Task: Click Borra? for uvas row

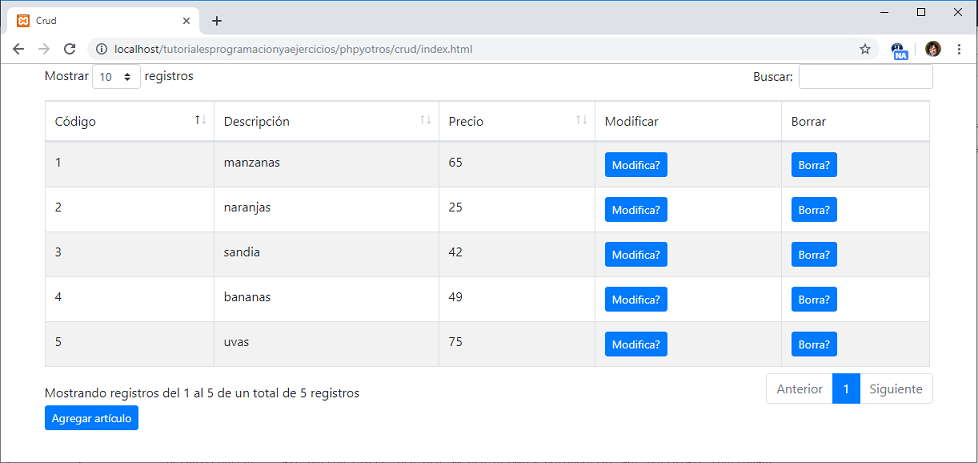Action: click(814, 344)
